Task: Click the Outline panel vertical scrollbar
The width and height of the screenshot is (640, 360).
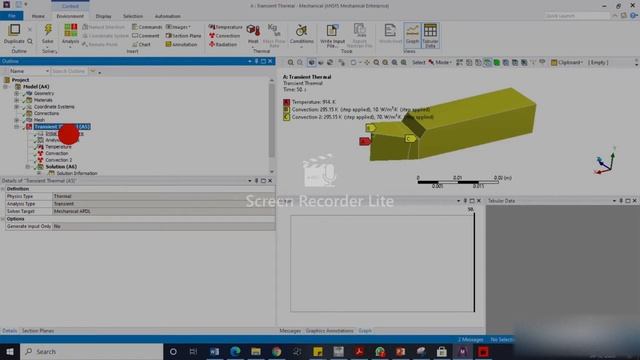Action: tap(272, 120)
